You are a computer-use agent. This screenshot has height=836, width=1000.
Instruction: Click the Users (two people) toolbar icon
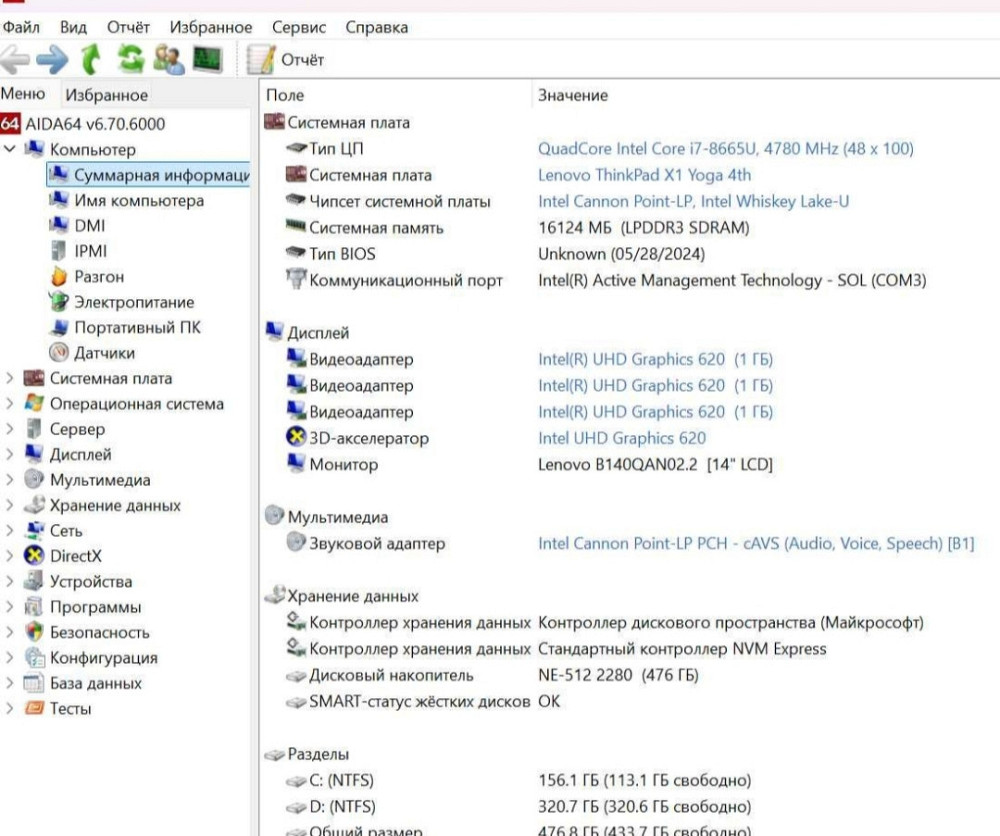168,59
